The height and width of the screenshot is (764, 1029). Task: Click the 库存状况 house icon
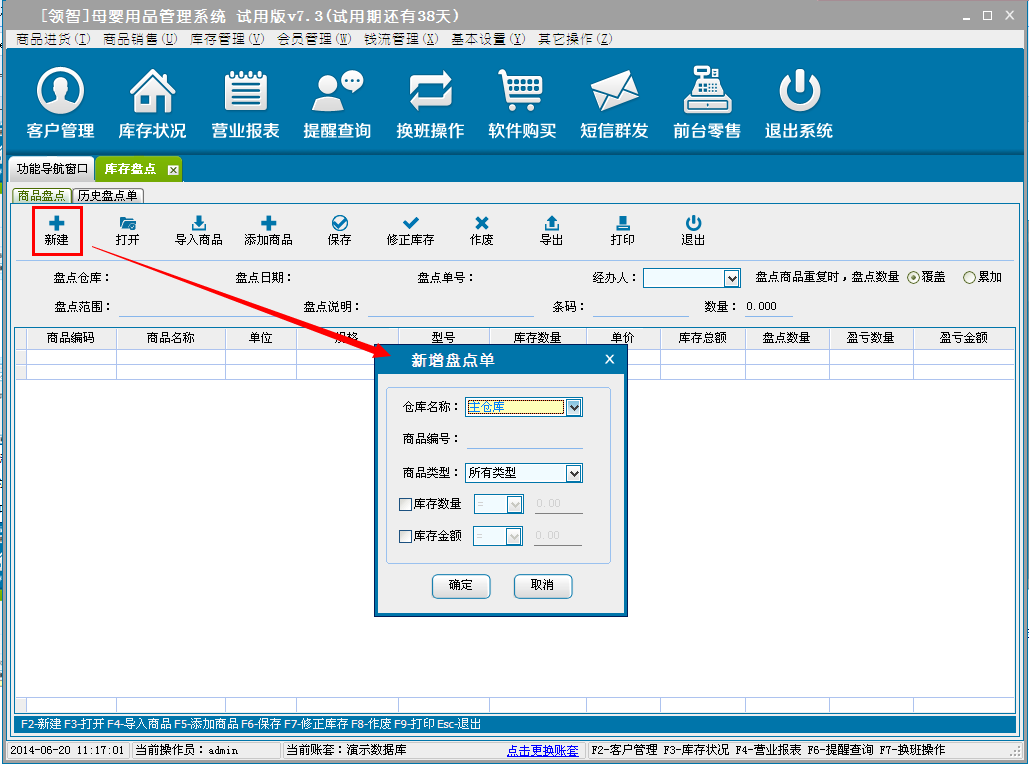(x=152, y=92)
